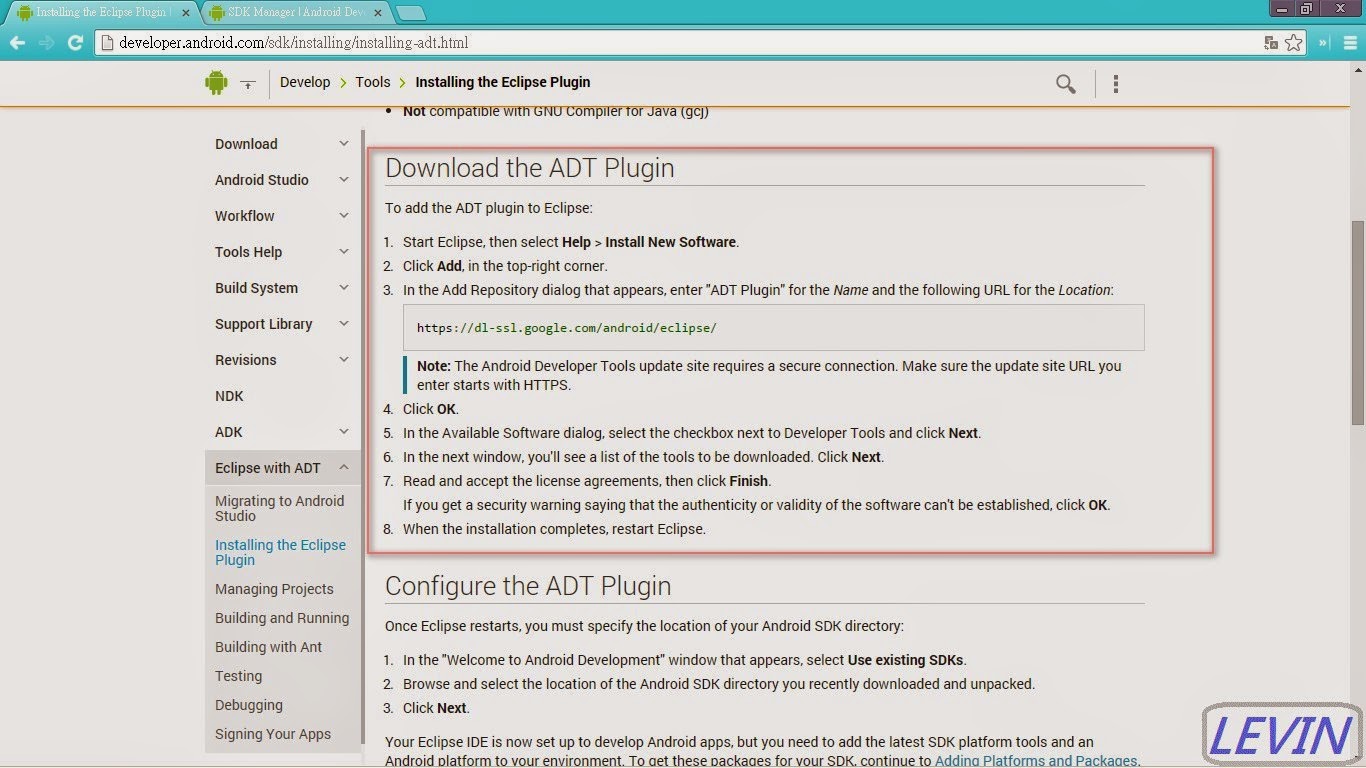Click the browser back arrow
This screenshot has height=768, width=1366.
[17, 43]
